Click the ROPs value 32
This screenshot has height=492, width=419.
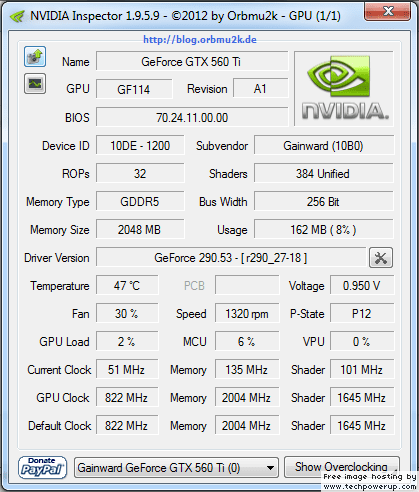(140, 173)
